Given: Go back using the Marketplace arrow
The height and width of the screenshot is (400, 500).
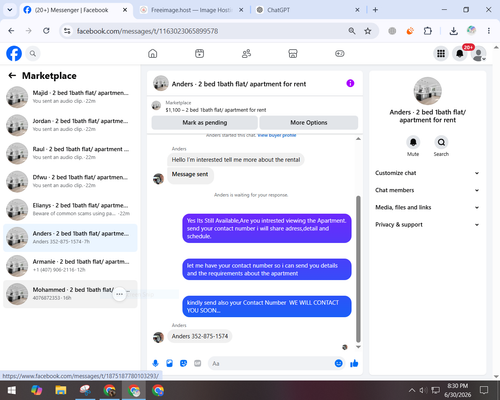Looking at the screenshot, I should (x=12, y=76).
